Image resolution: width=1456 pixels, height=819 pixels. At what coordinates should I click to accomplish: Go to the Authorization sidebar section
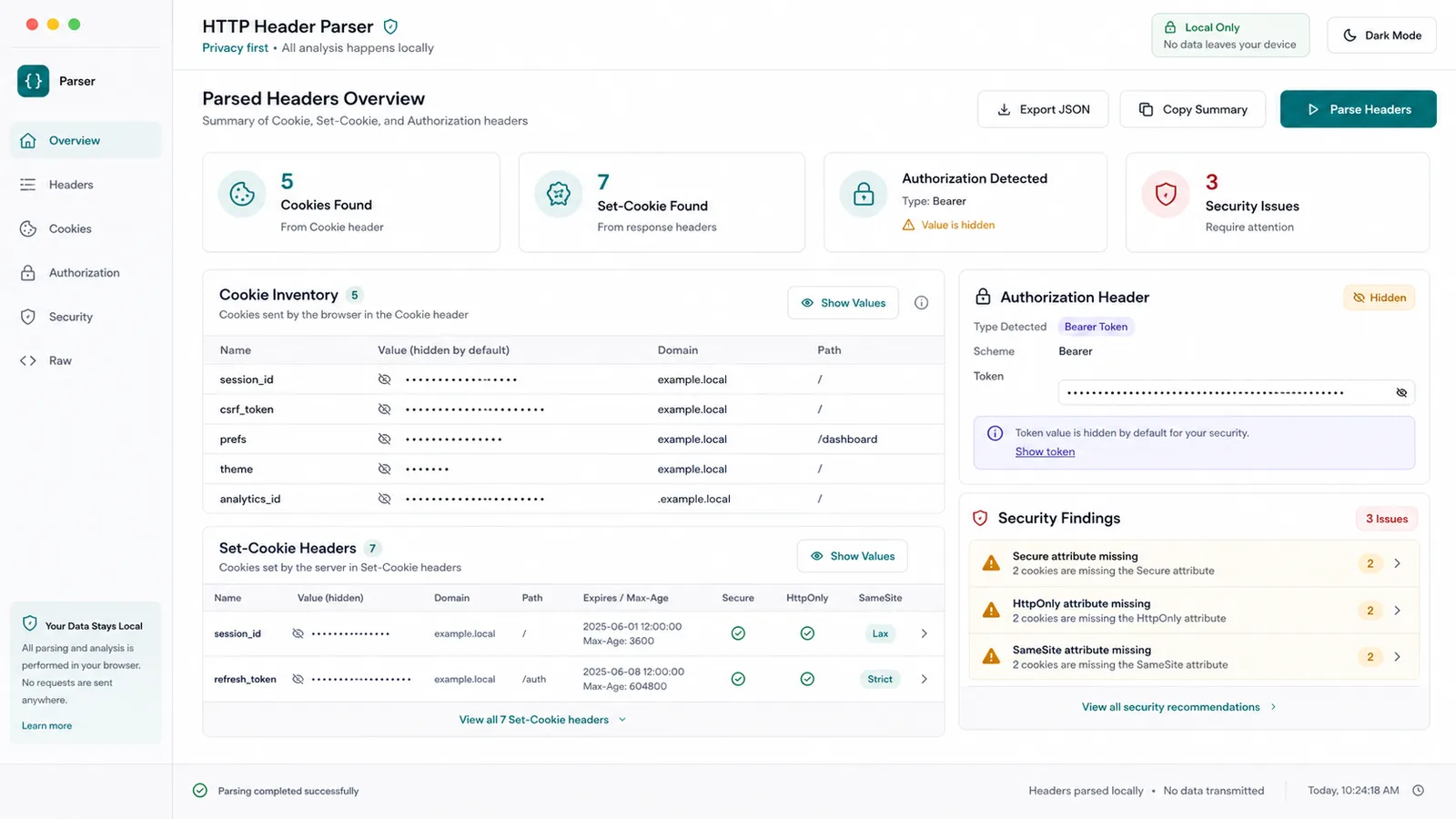86,273
